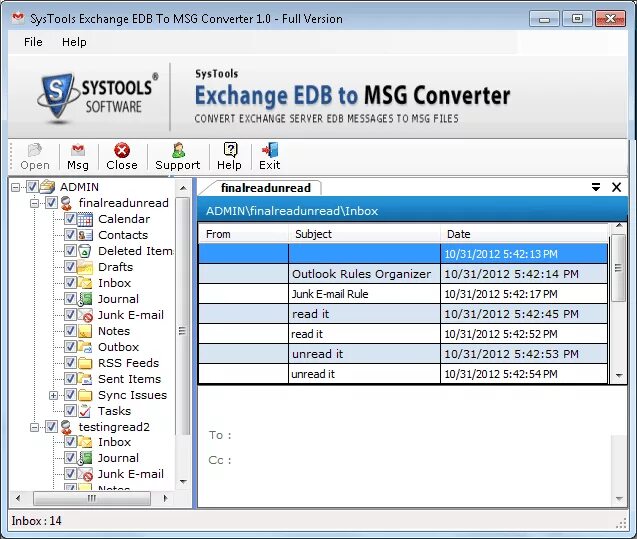Select finalreadunread's Junk E-mail icon

(x=85, y=315)
